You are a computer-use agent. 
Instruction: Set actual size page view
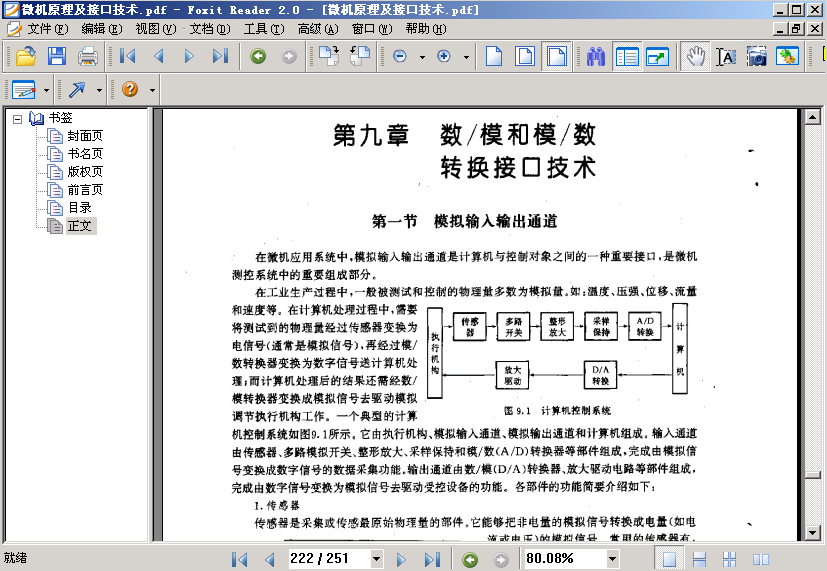(x=494, y=56)
